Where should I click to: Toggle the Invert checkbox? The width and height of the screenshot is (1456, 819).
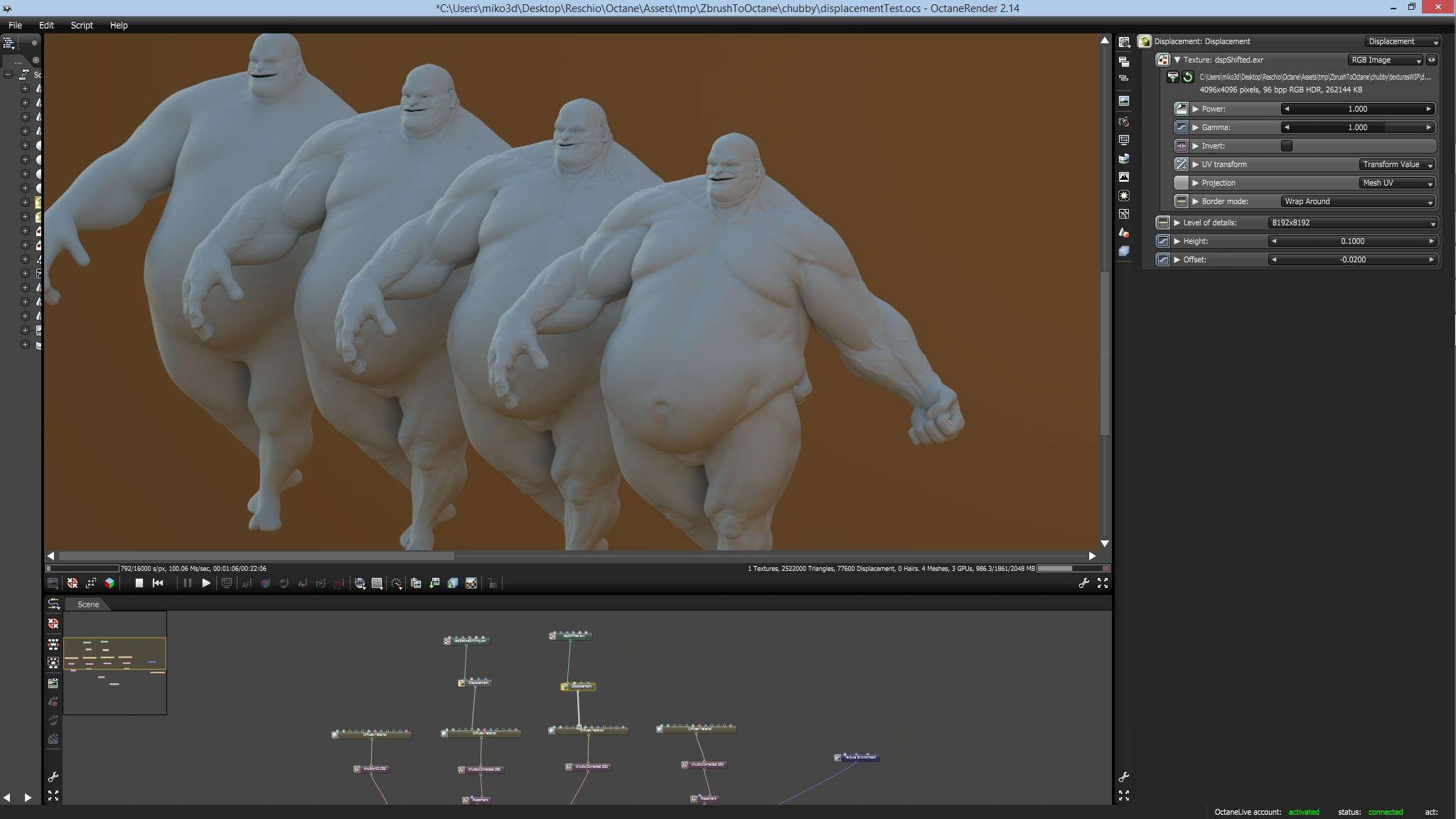point(1286,146)
